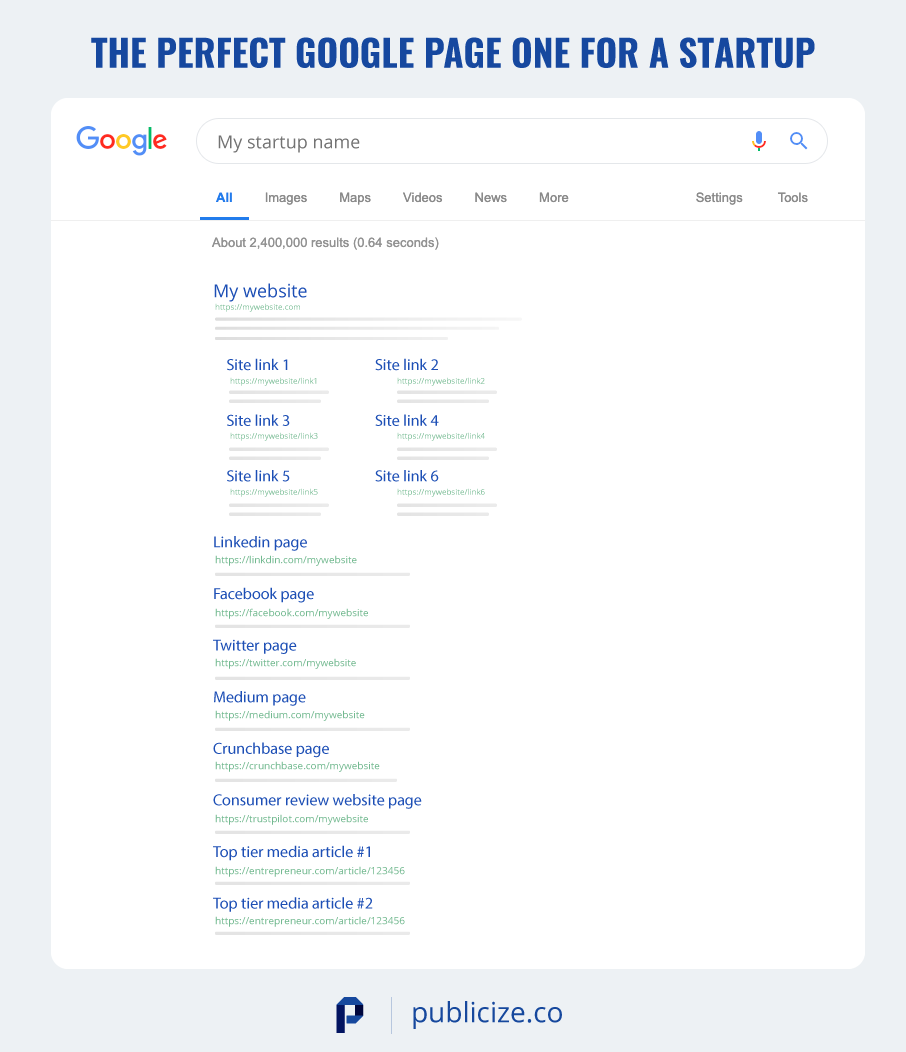Expand the More menu
Viewport: 906px width, 1052px height.
click(553, 198)
